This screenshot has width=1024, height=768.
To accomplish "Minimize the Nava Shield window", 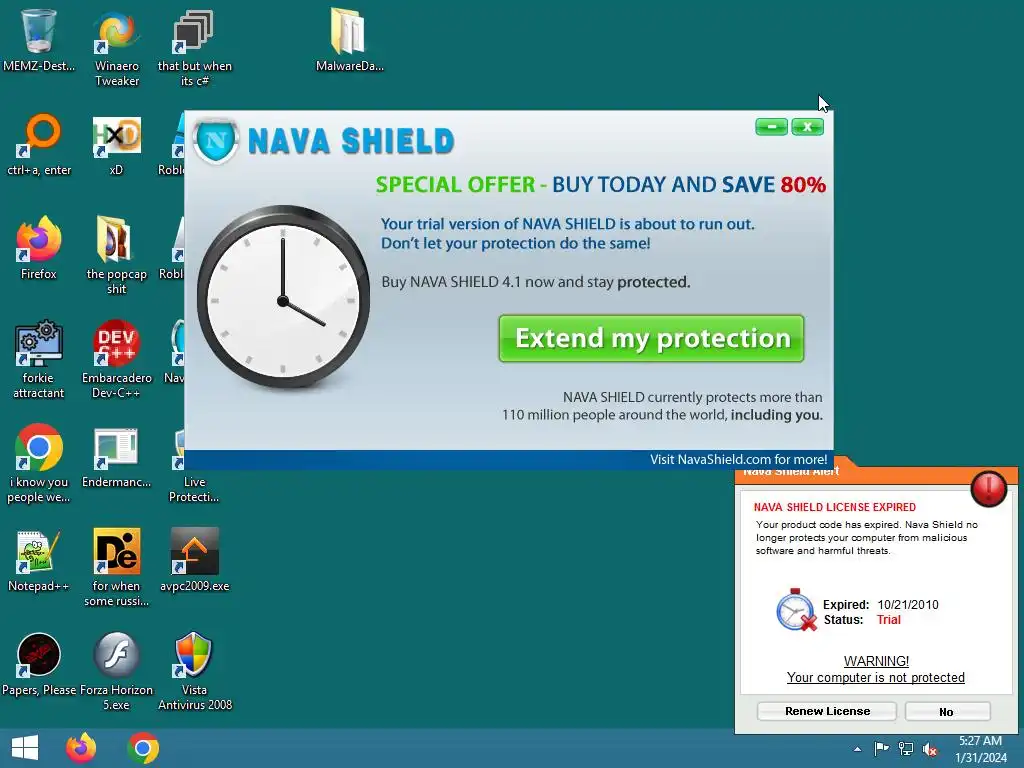I will [x=771, y=127].
